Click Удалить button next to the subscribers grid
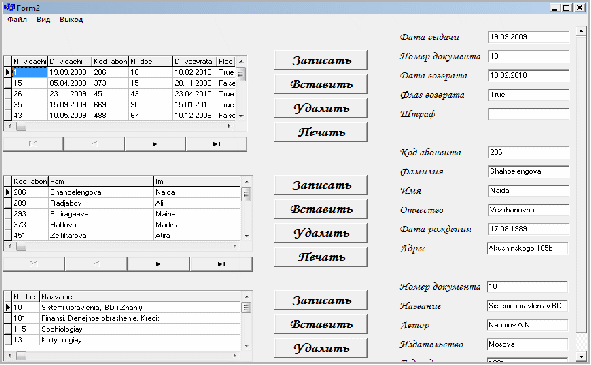This screenshot has width=591, height=365. pyautogui.click(x=321, y=233)
